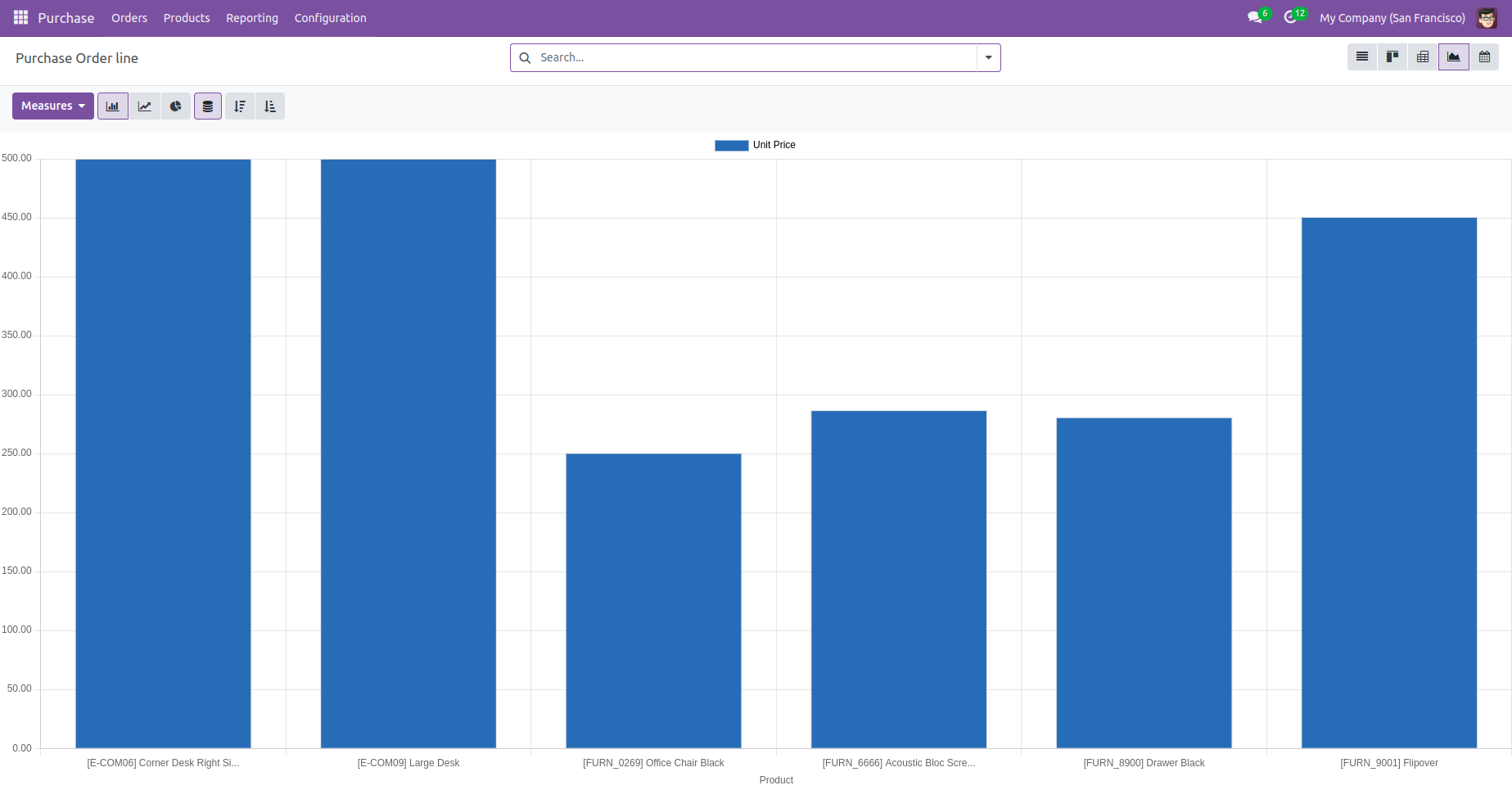Sort bars in descending order
This screenshot has width=1512, height=790.
pos(240,106)
